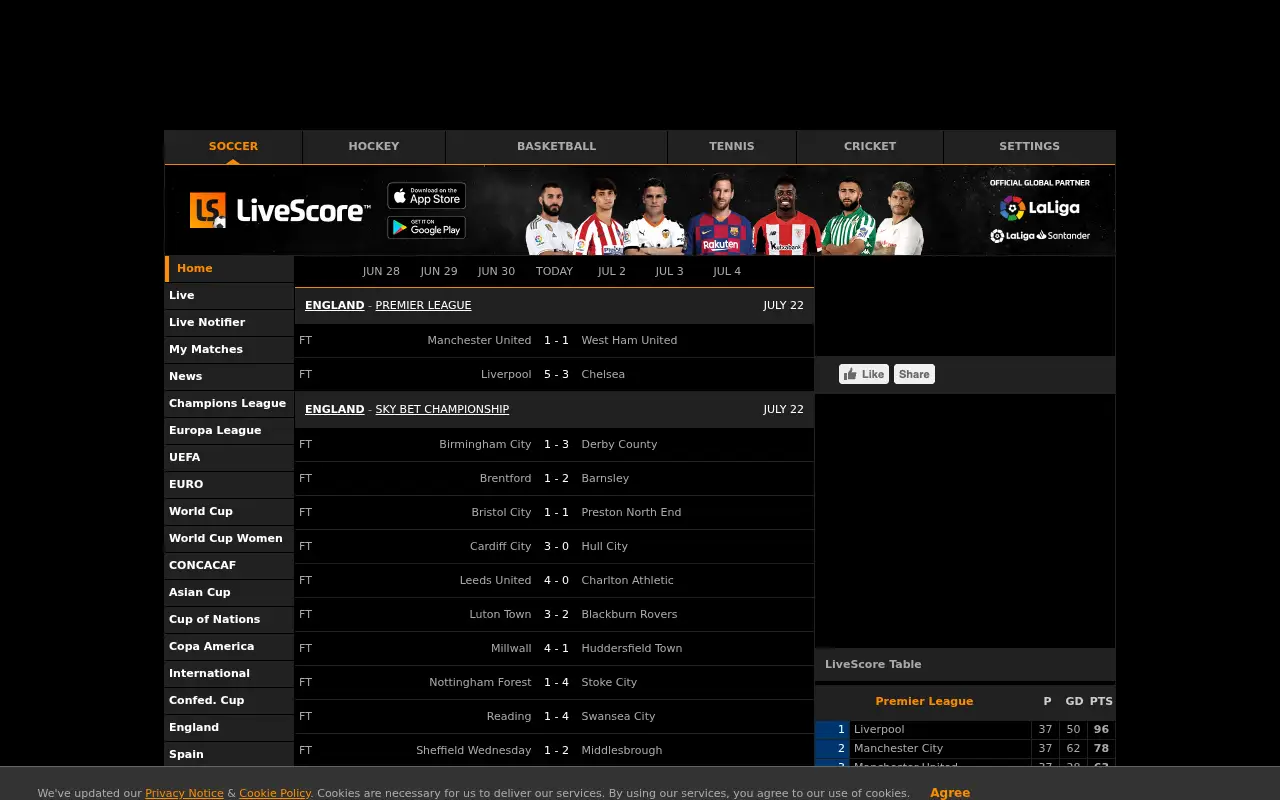Open News in the sidebar
Viewport: 1280px width, 800px height.
click(x=229, y=376)
